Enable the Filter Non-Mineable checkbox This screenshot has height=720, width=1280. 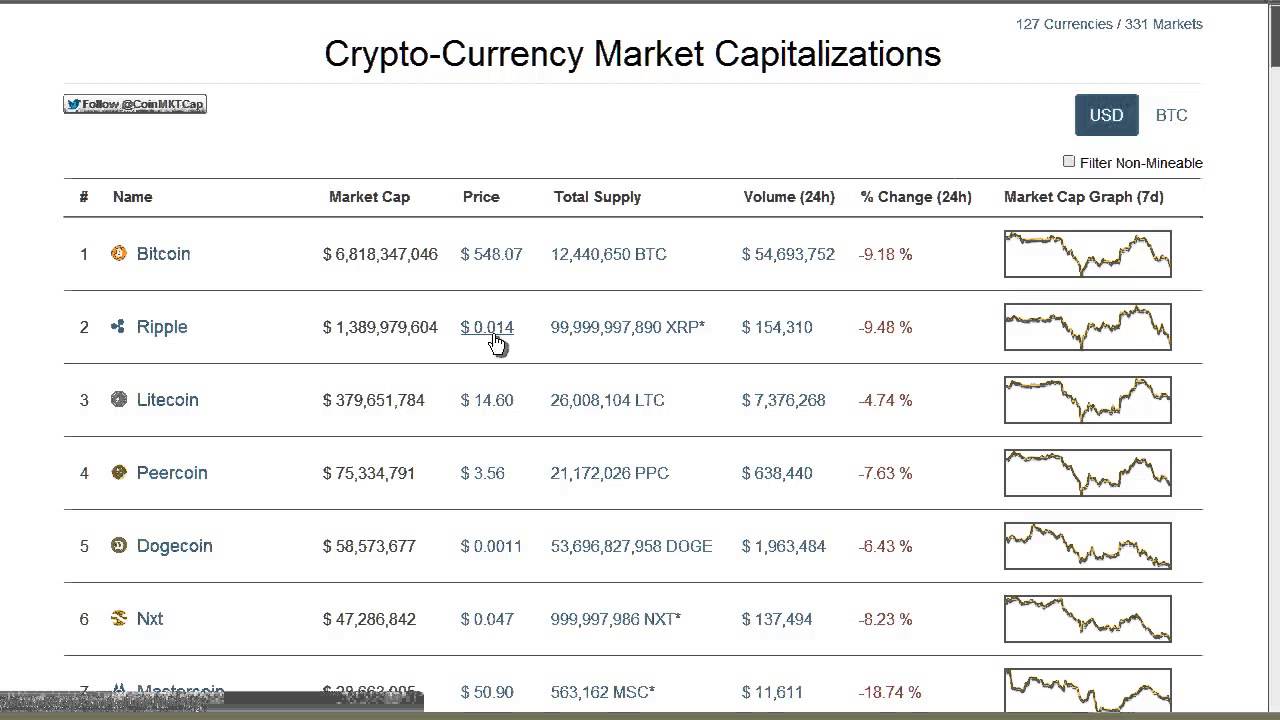tap(1069, 161)
